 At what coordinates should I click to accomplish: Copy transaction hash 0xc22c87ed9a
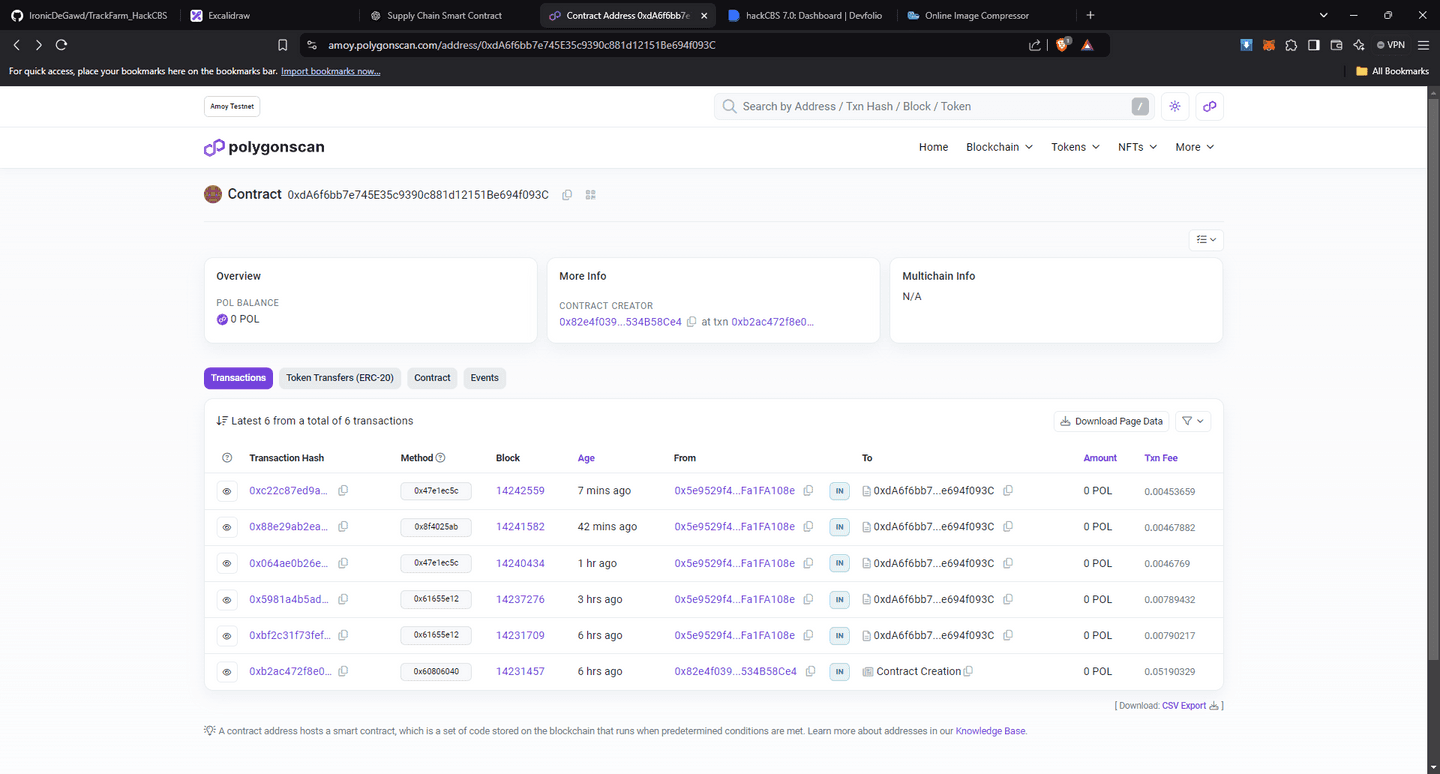(343, 491)
